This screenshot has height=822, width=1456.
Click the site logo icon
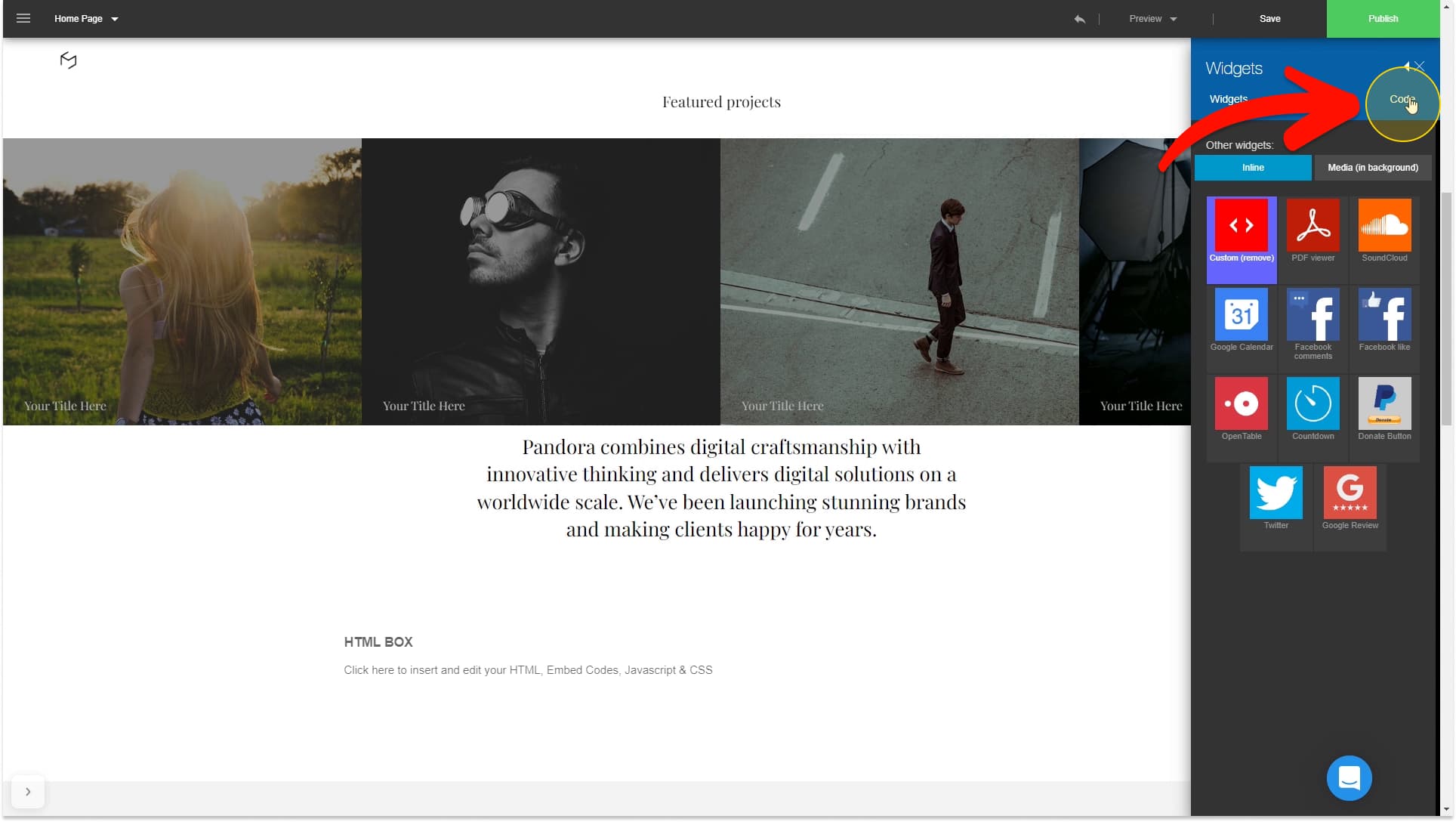point(68,60)
